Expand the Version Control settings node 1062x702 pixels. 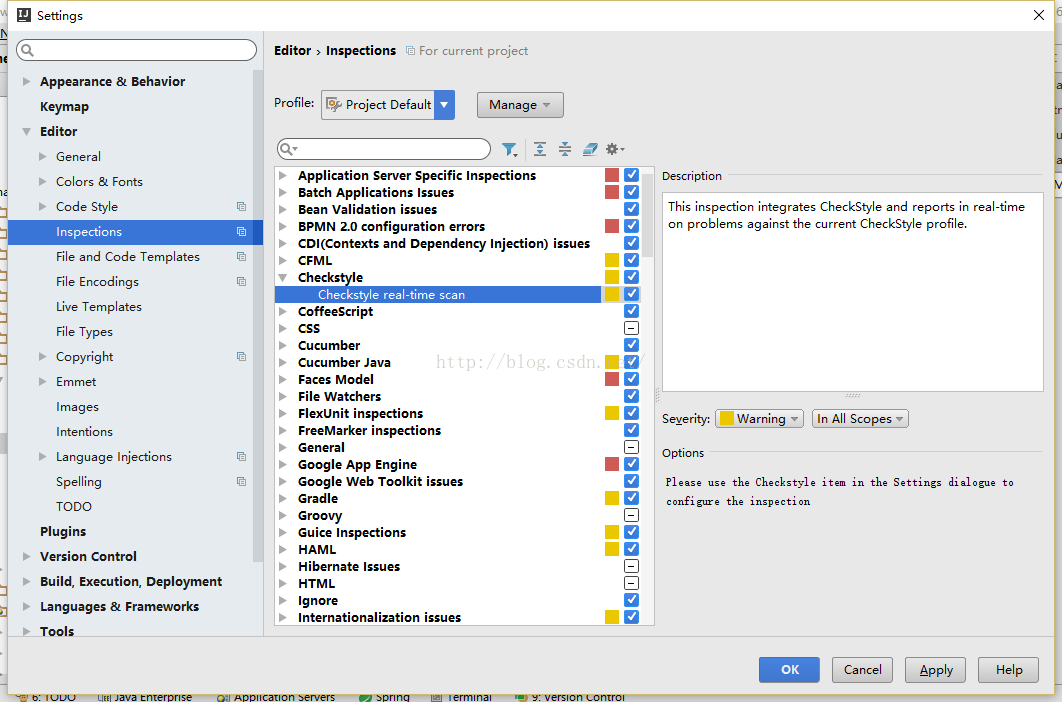click(26, 556)
